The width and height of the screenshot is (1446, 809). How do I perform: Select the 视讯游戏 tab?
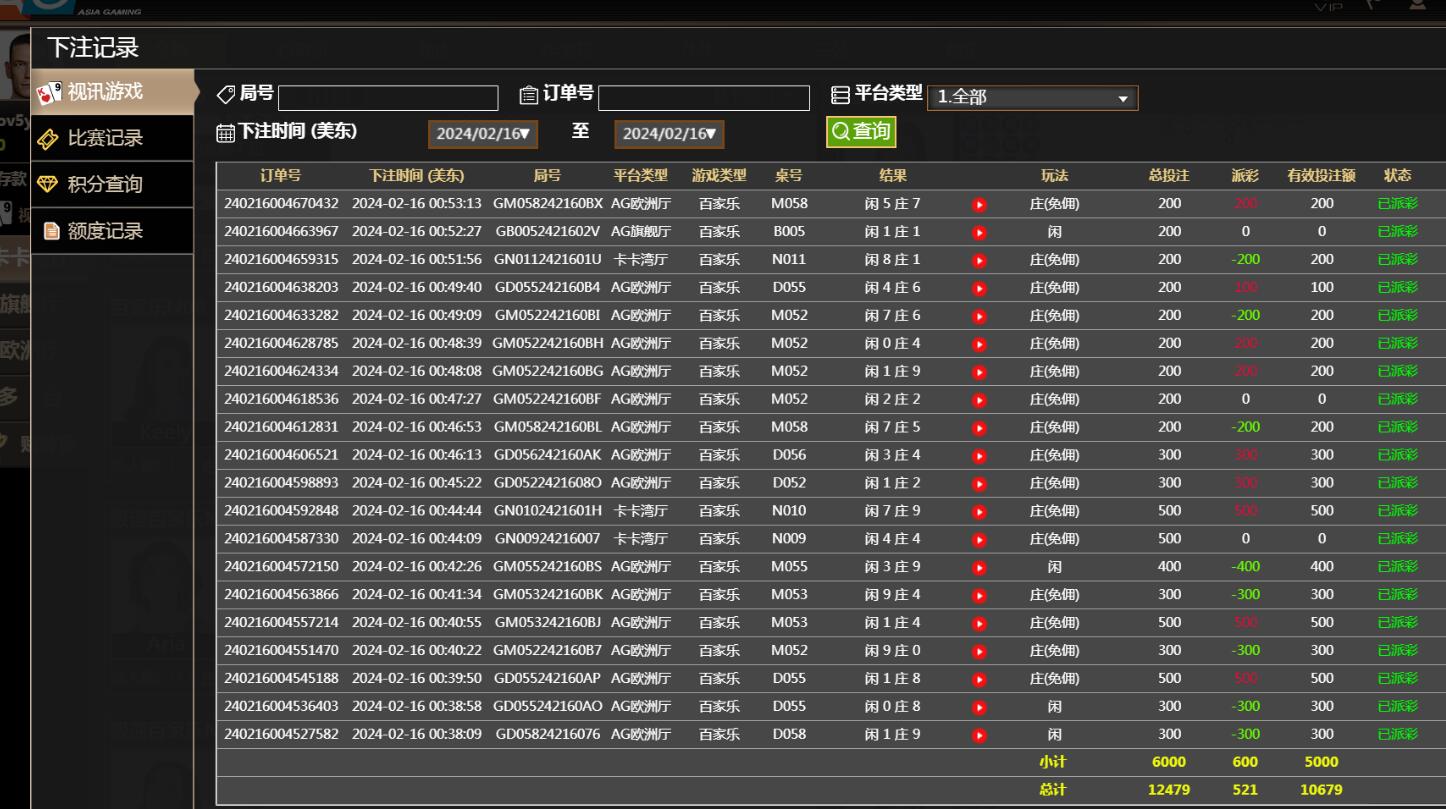tap(112, 92)
